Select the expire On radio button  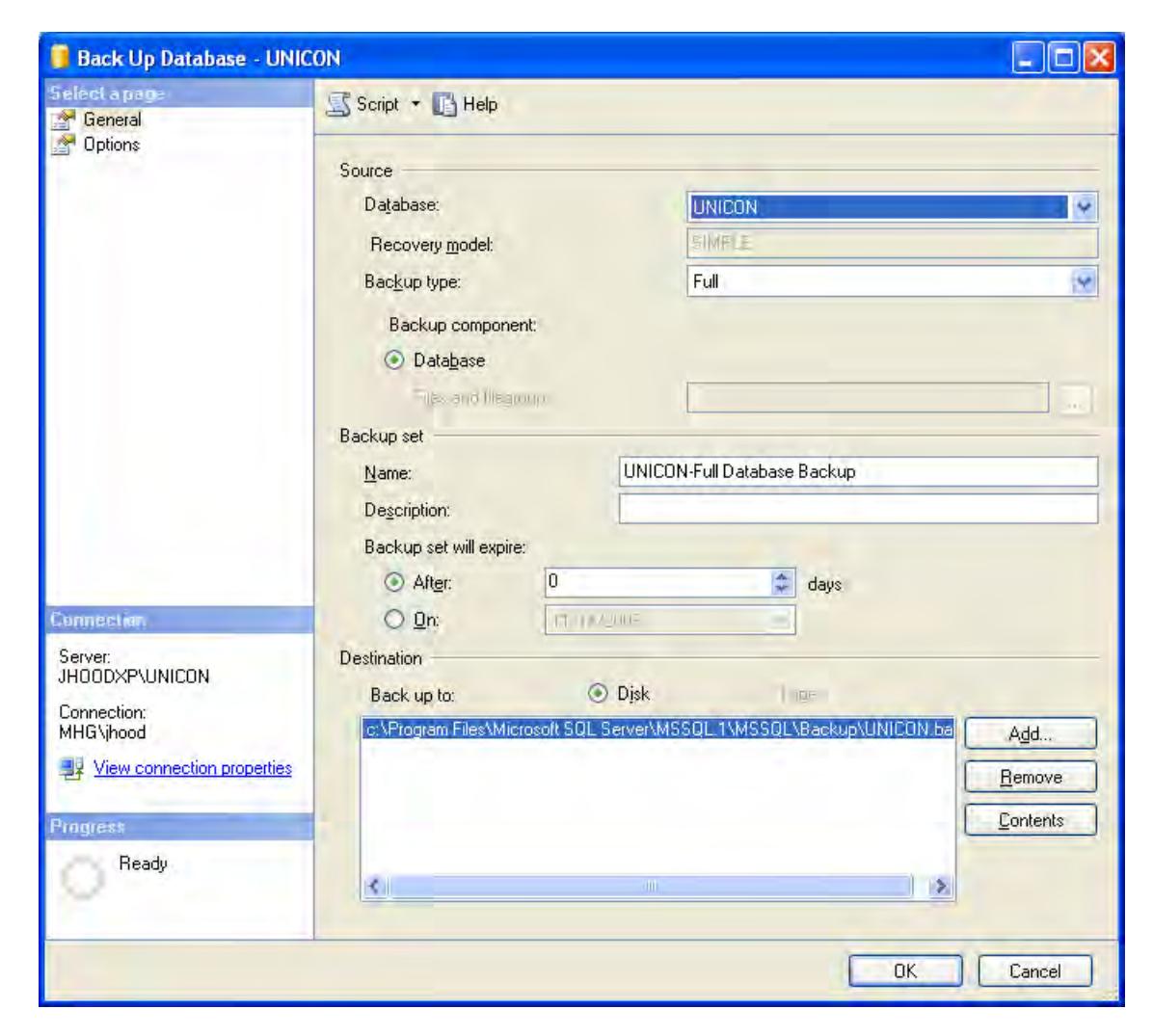[395, 620]
